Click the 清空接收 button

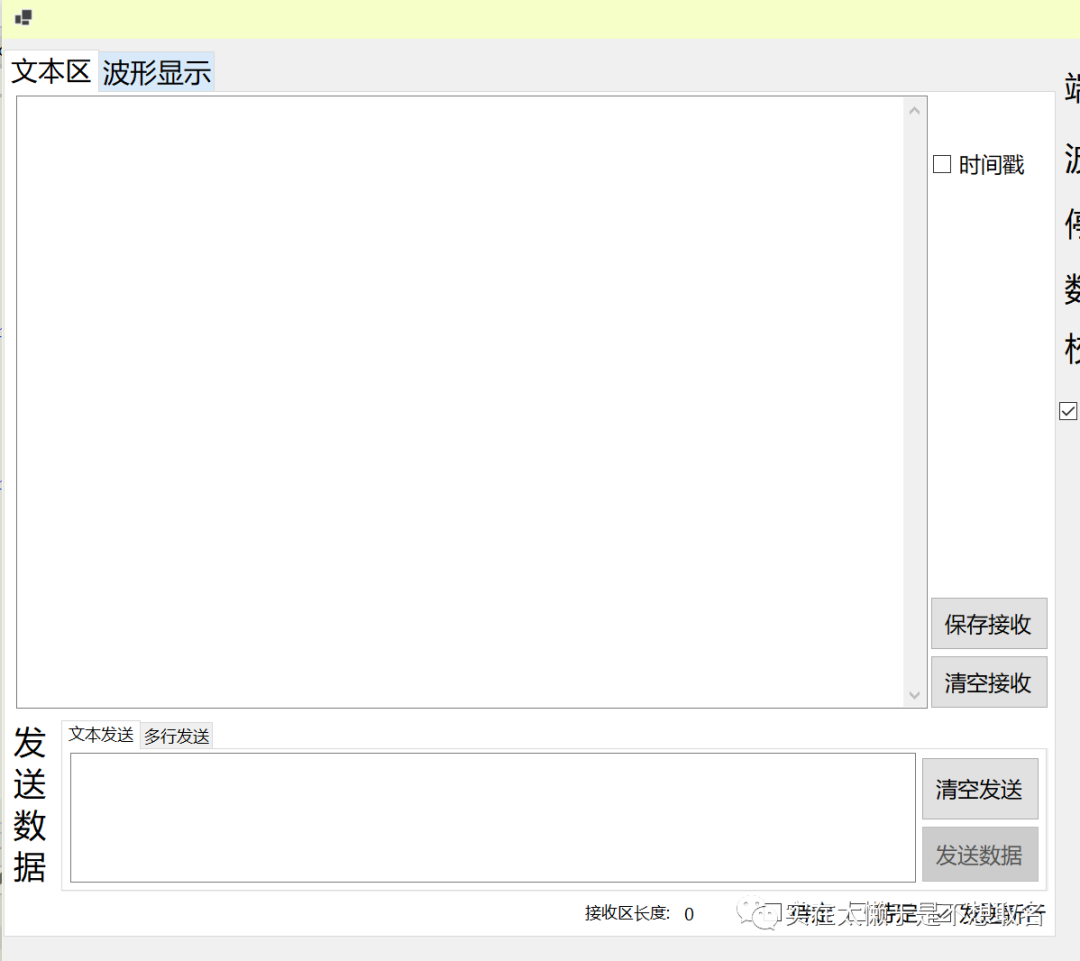pos(988,683)
